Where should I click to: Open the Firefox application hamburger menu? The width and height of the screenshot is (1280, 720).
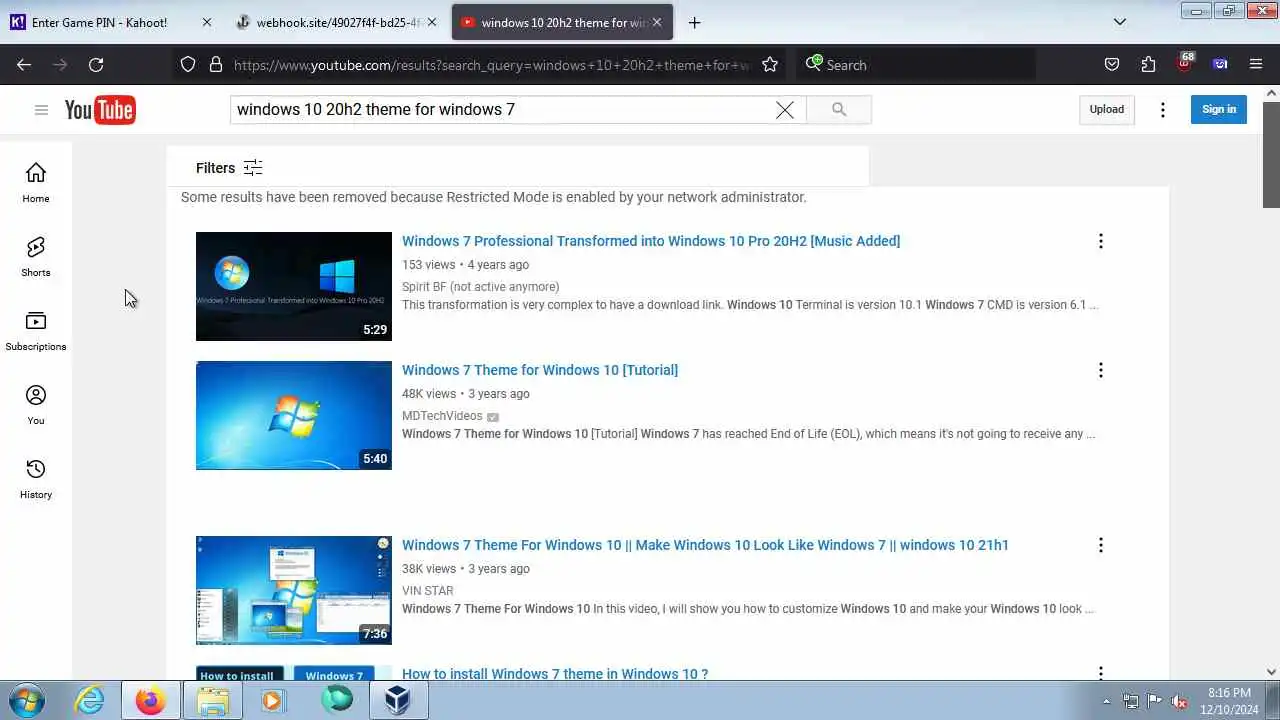(x=1256, y=65)
